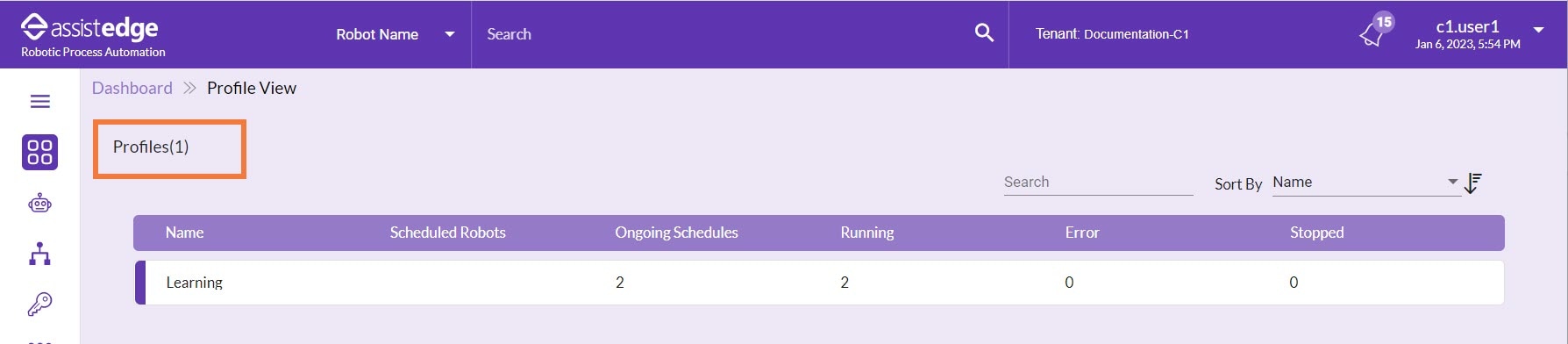Open the Sort By Name dropdown
The width and height of the screenshot is (1568, 344).
pyautogui.click(x=1365, y=183)
